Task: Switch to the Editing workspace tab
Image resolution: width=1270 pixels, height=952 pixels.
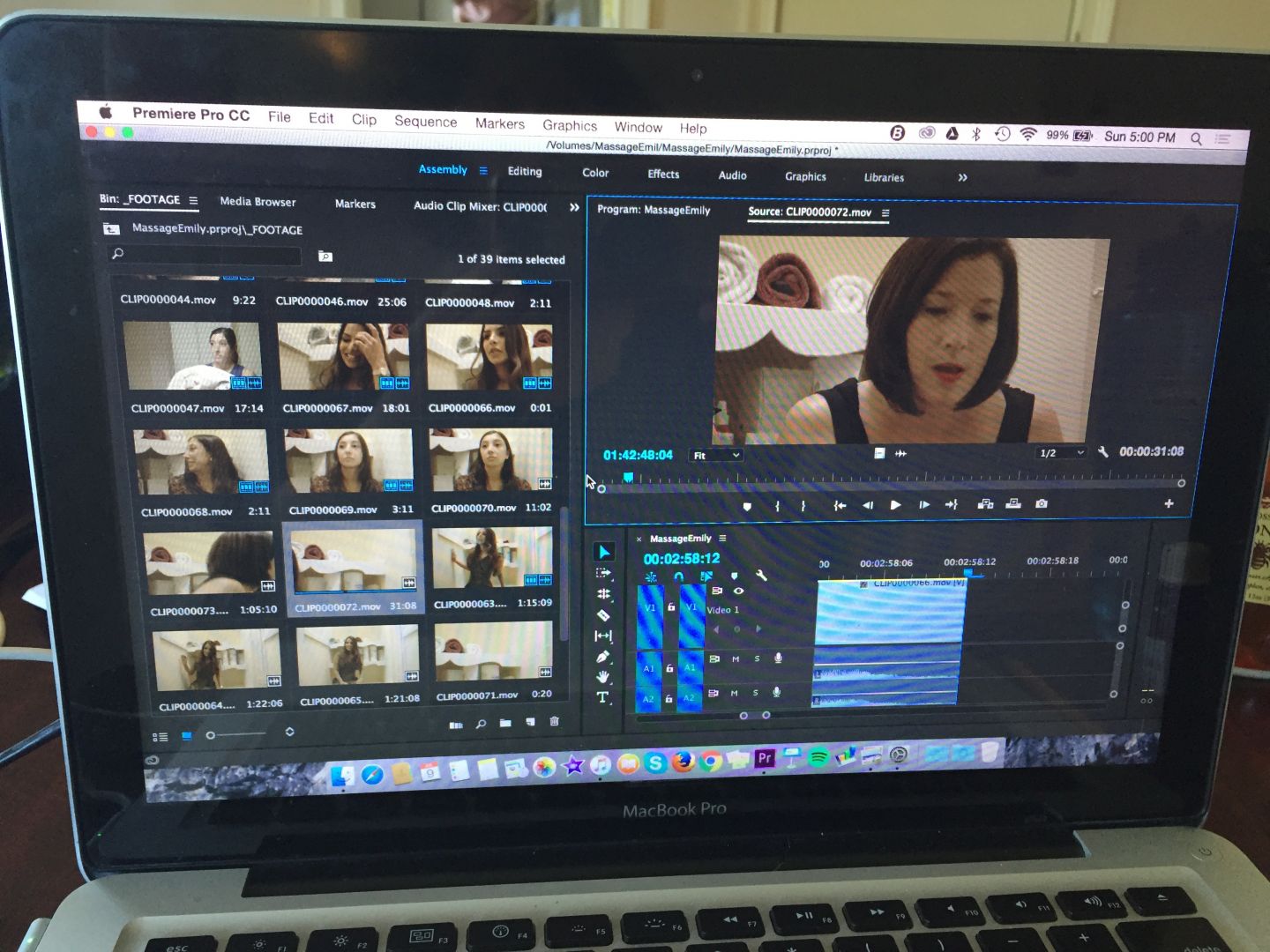Action: pyautogui.click(x=525, y=171)
